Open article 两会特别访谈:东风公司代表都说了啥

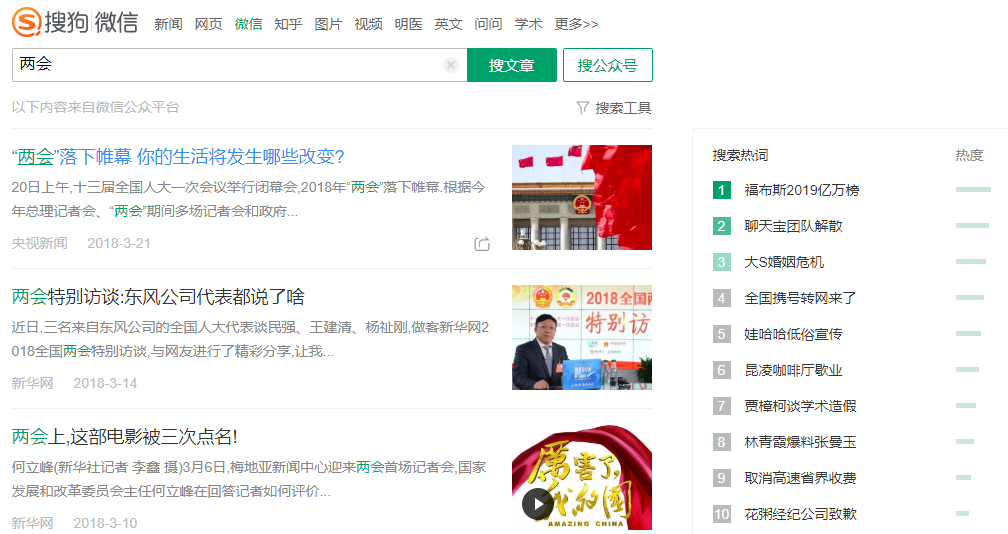point(158,297)
